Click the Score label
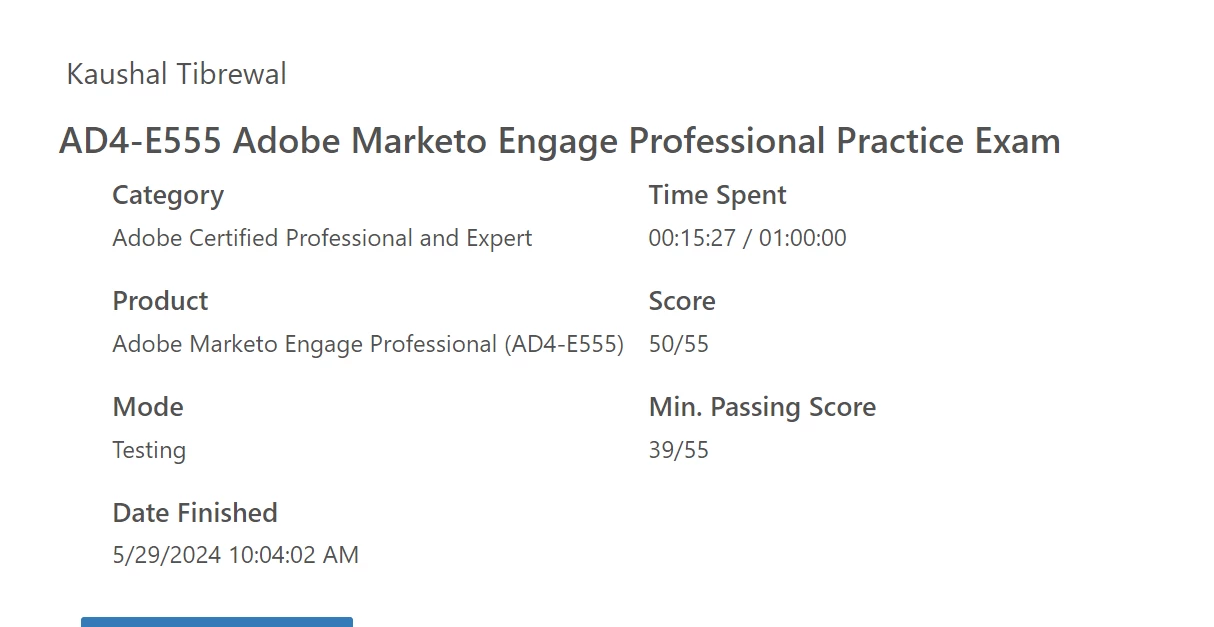Image resolution: width=1214 pixels, height=627 pixels. click(x=682, y=301)
